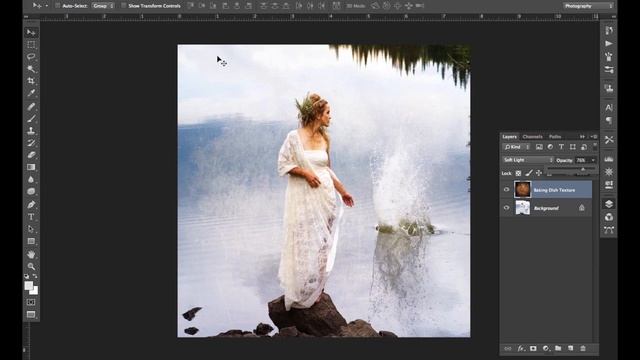The height and width of the screenshot is (360, 640).
Task: Select the Rectangular Marquee tool
Action: 31,44
